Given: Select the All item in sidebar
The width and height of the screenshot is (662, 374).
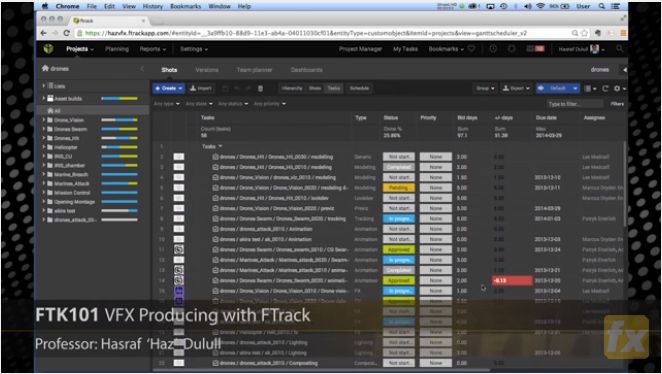Looking at the screenshot, I should [94, 111].
